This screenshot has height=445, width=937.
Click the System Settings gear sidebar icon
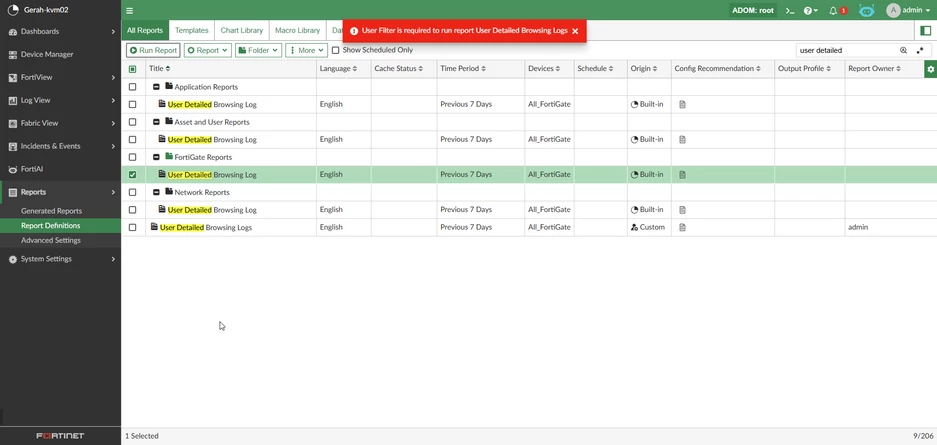13,259
